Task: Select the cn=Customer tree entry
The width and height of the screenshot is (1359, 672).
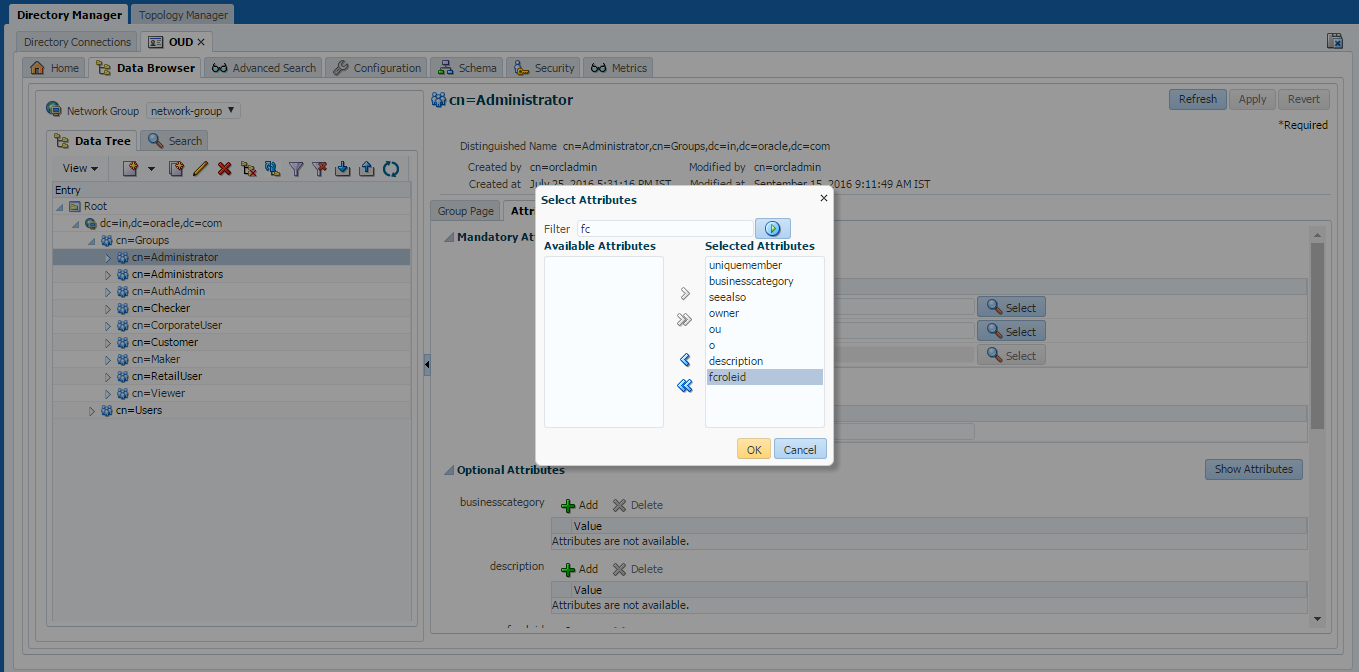Action: [164, 342]
